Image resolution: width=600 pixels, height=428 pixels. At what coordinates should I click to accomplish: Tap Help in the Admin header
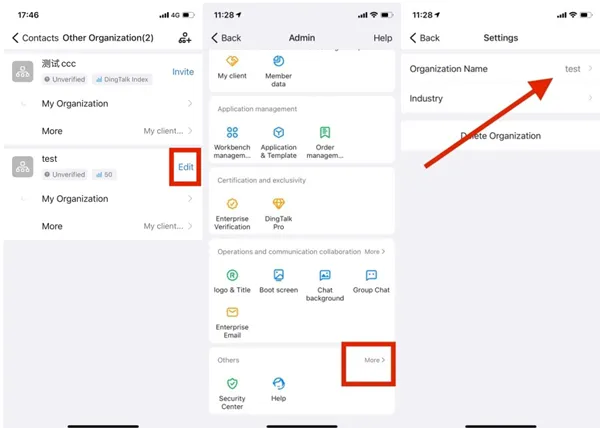click(383, 38)
